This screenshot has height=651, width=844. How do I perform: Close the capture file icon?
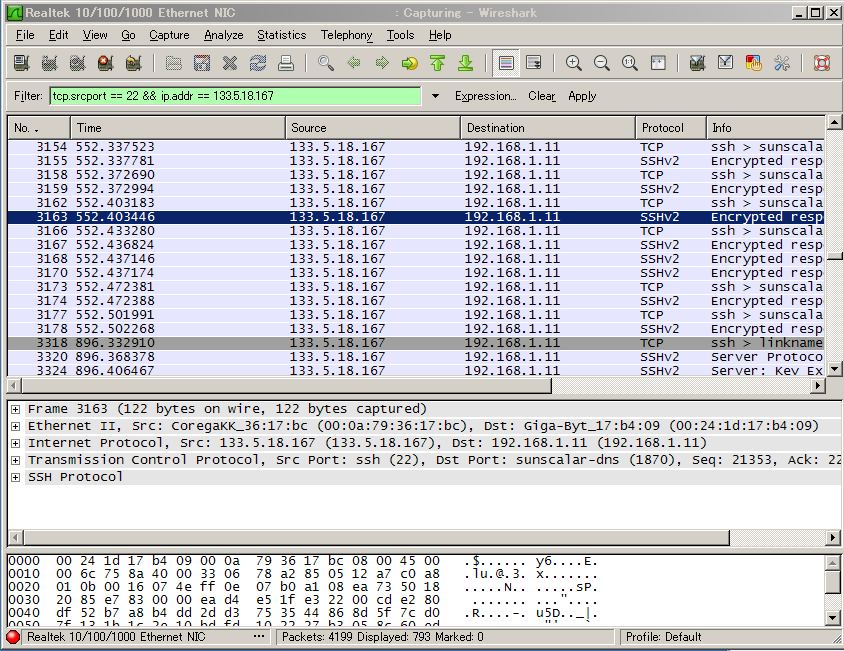230,63
